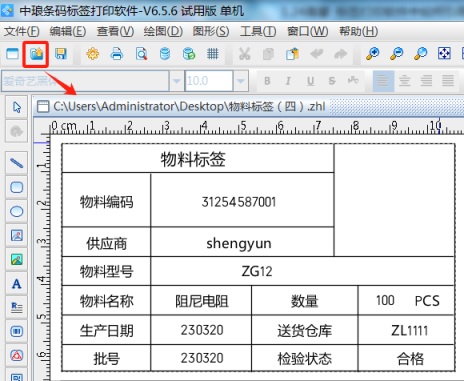
Task: Zoom out with minus magnifier
Action: point(396,54)
